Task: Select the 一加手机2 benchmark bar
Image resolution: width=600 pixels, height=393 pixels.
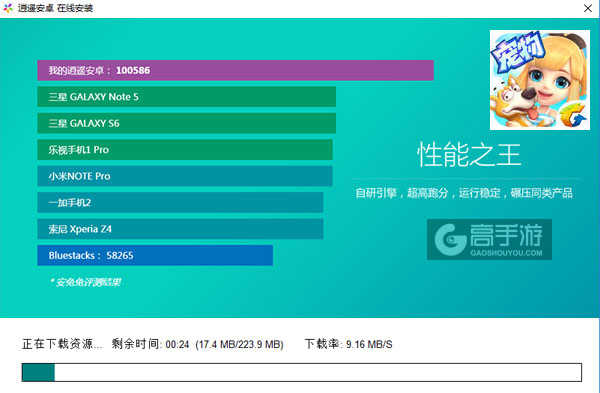Action: click(x=180, y=202)
